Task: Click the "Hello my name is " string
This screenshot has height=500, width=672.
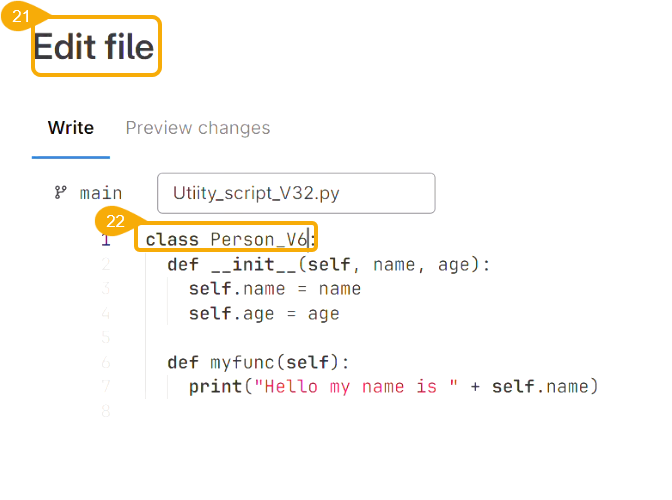Action: click(x=357, y=387)
